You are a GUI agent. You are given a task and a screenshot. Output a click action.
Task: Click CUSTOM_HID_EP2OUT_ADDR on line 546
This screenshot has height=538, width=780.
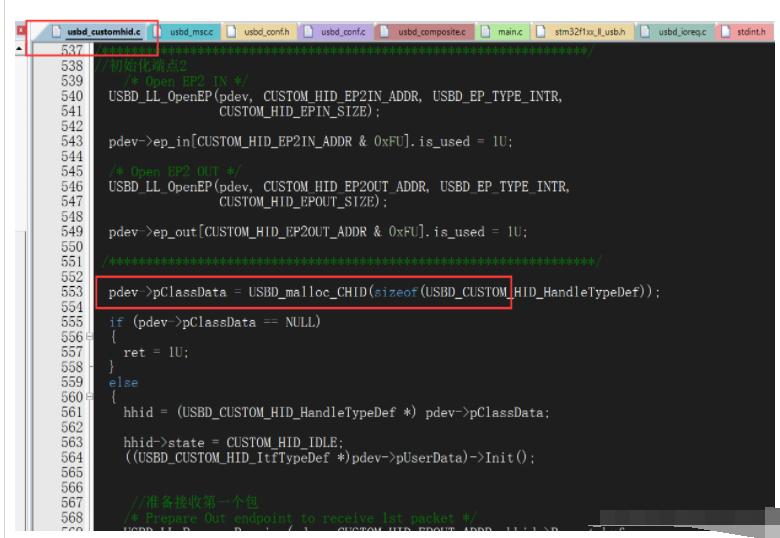[345, 187]
